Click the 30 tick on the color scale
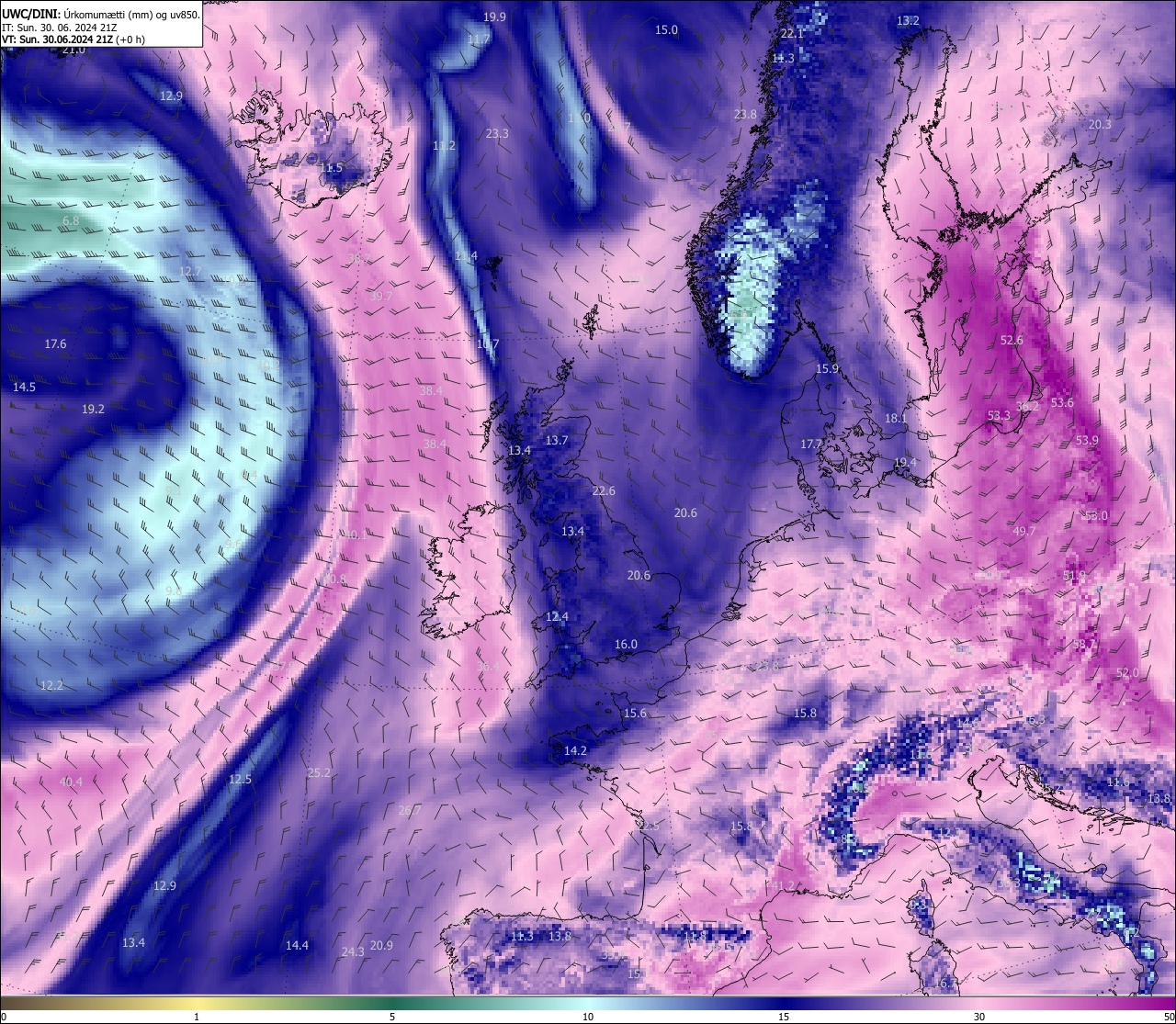This screenshot has height=1024, width=1176. pyautogui.click(x=979, y=1017)
